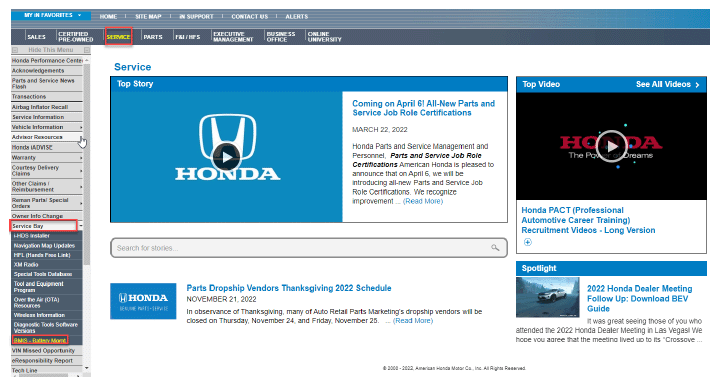
Task: Click Read More in Top Story
Action: 423,201
